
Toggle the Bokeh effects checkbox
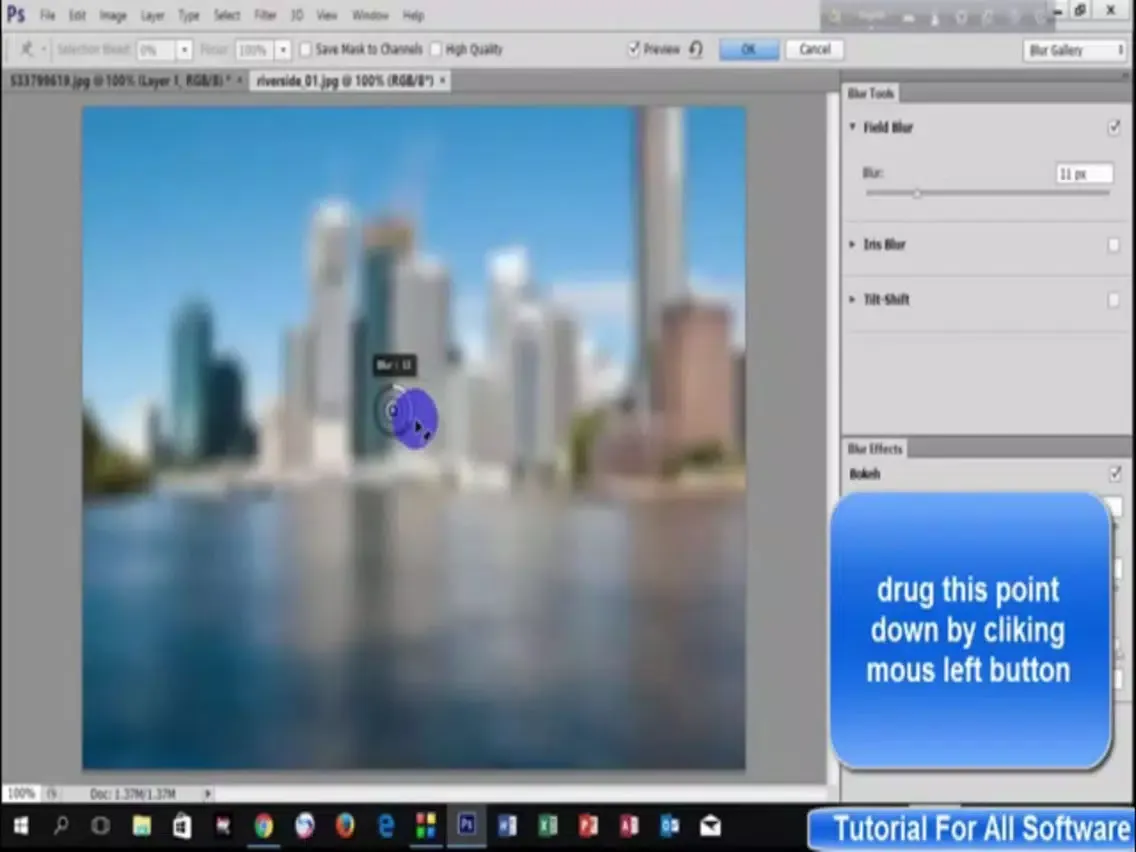tap(1115, 474)
